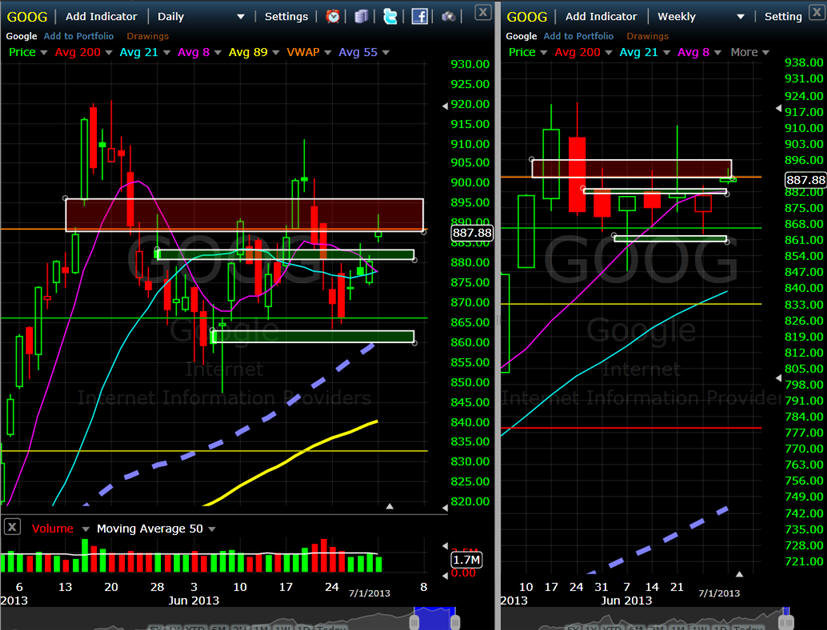The width and height of the screenshot is (827, 630).
Task: Close the daily chart panel
Action: click(x=482, y=12)
